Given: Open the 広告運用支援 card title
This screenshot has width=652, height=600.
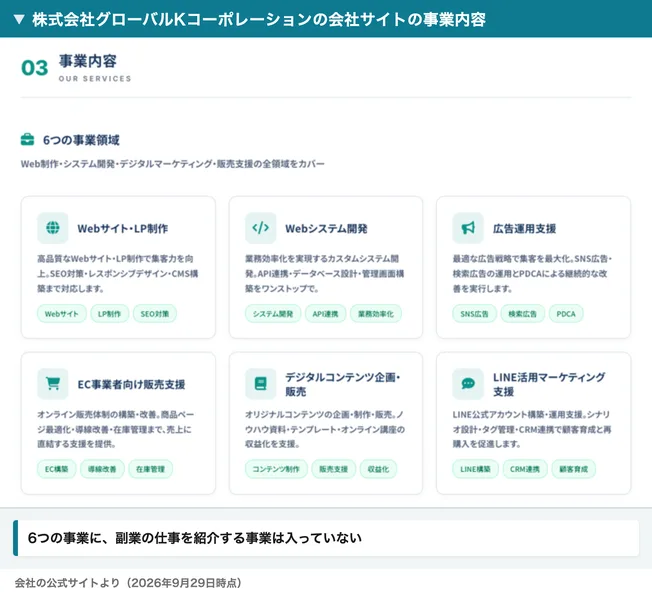Looking at the screenshot, I should (524, 228).
